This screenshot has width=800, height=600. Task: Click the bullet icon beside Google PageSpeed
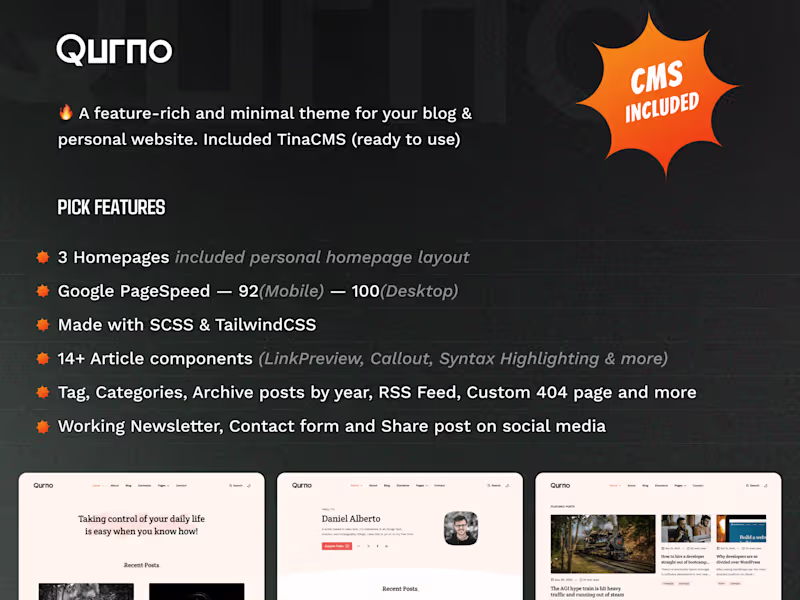point(43,291)
